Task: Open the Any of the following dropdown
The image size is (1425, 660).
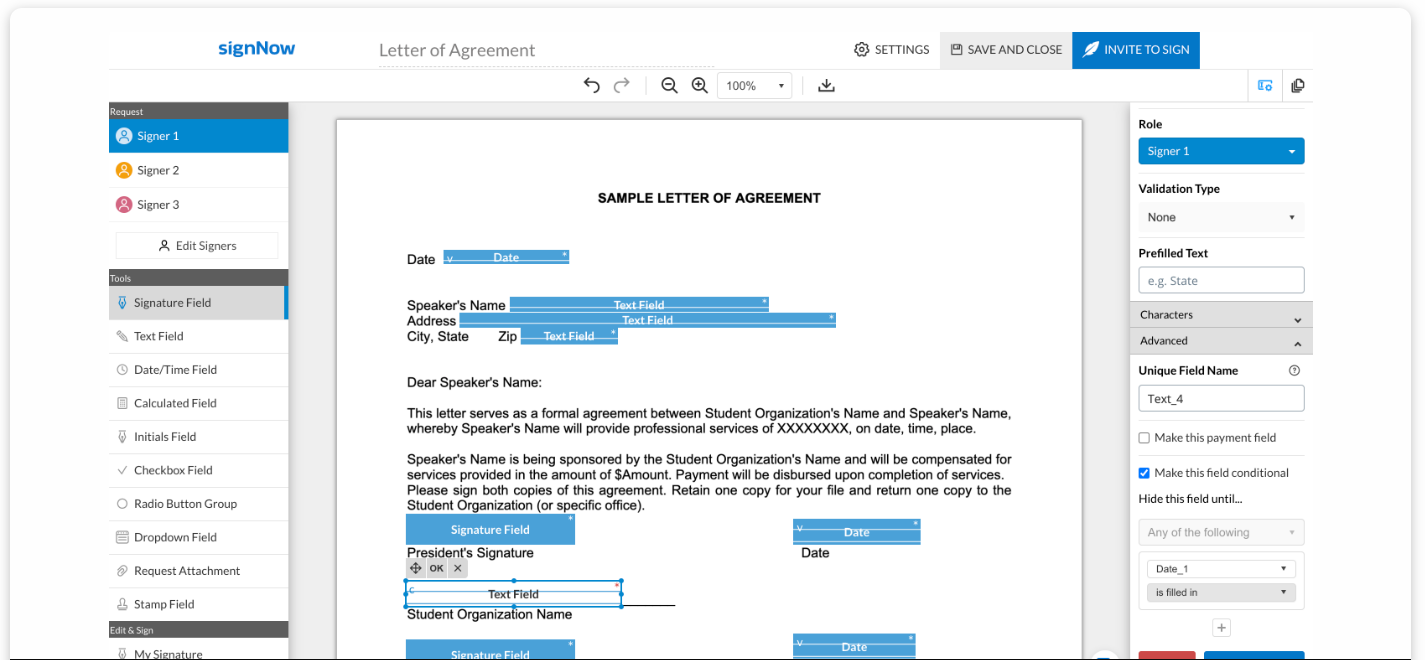Action: 1221,533
